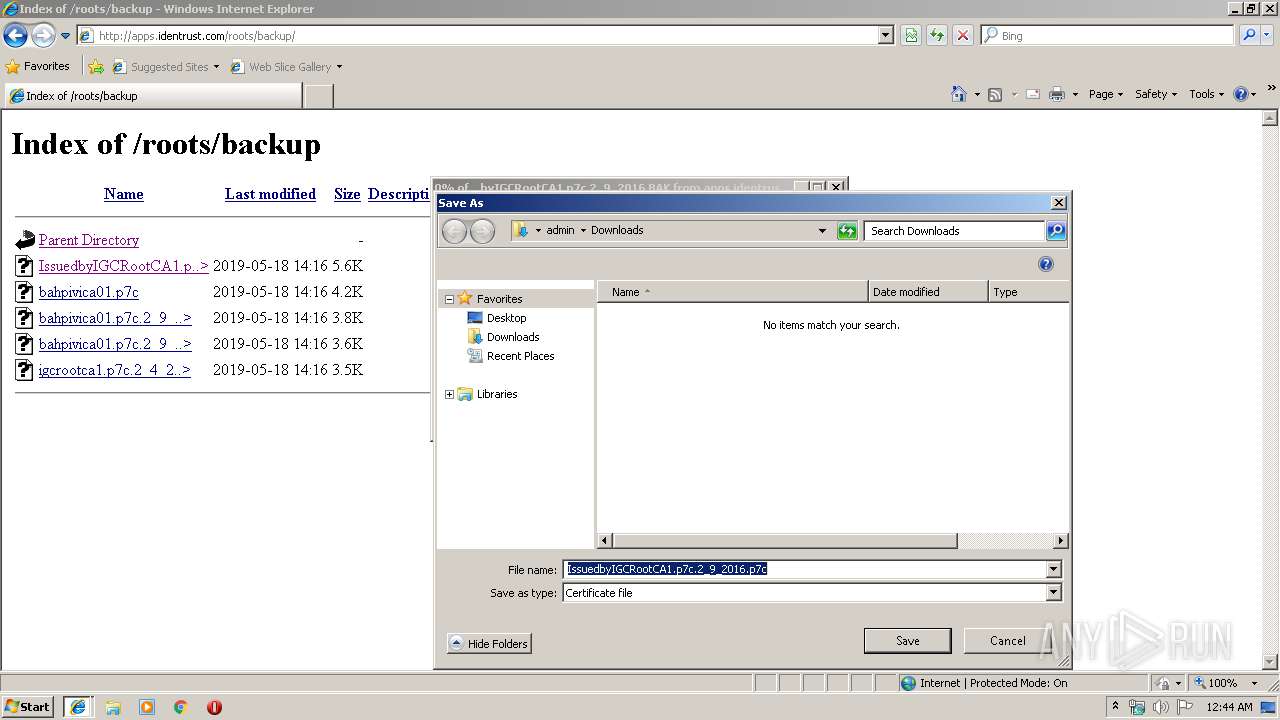
Task: Click the Refresh page icon
Action: pyautogui.click(x=937, y=36)
